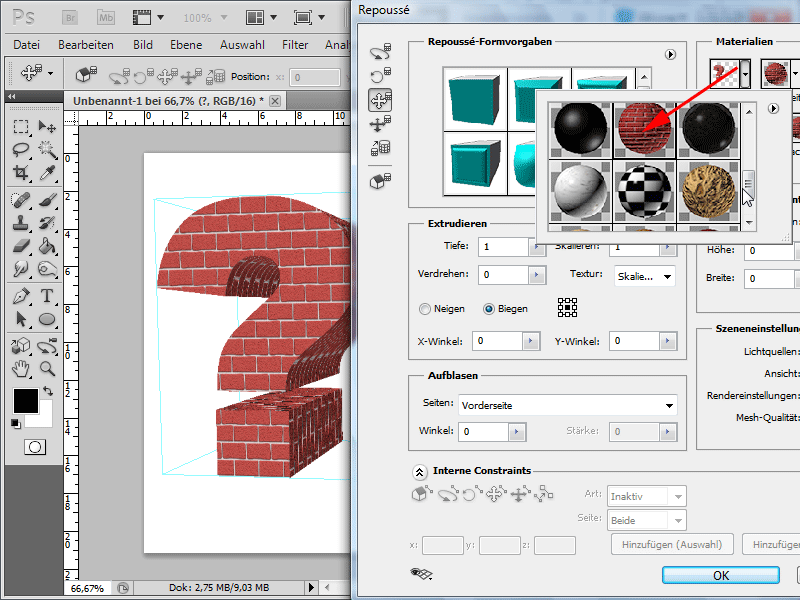This screenshot has width=800, height=600.
Task: Open Mini Bridge from the application bar
Action: [106, 18]
